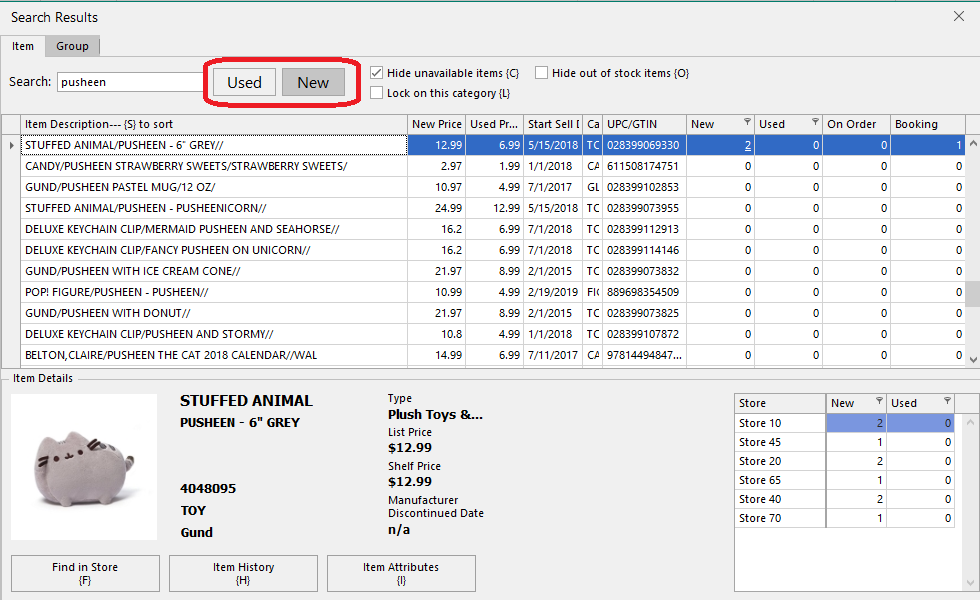The width and height of the screenshot is (980, 600).
Task: Select GUND/PUSHEEN WITH DONUT row
Action: [x=493, y=313]
